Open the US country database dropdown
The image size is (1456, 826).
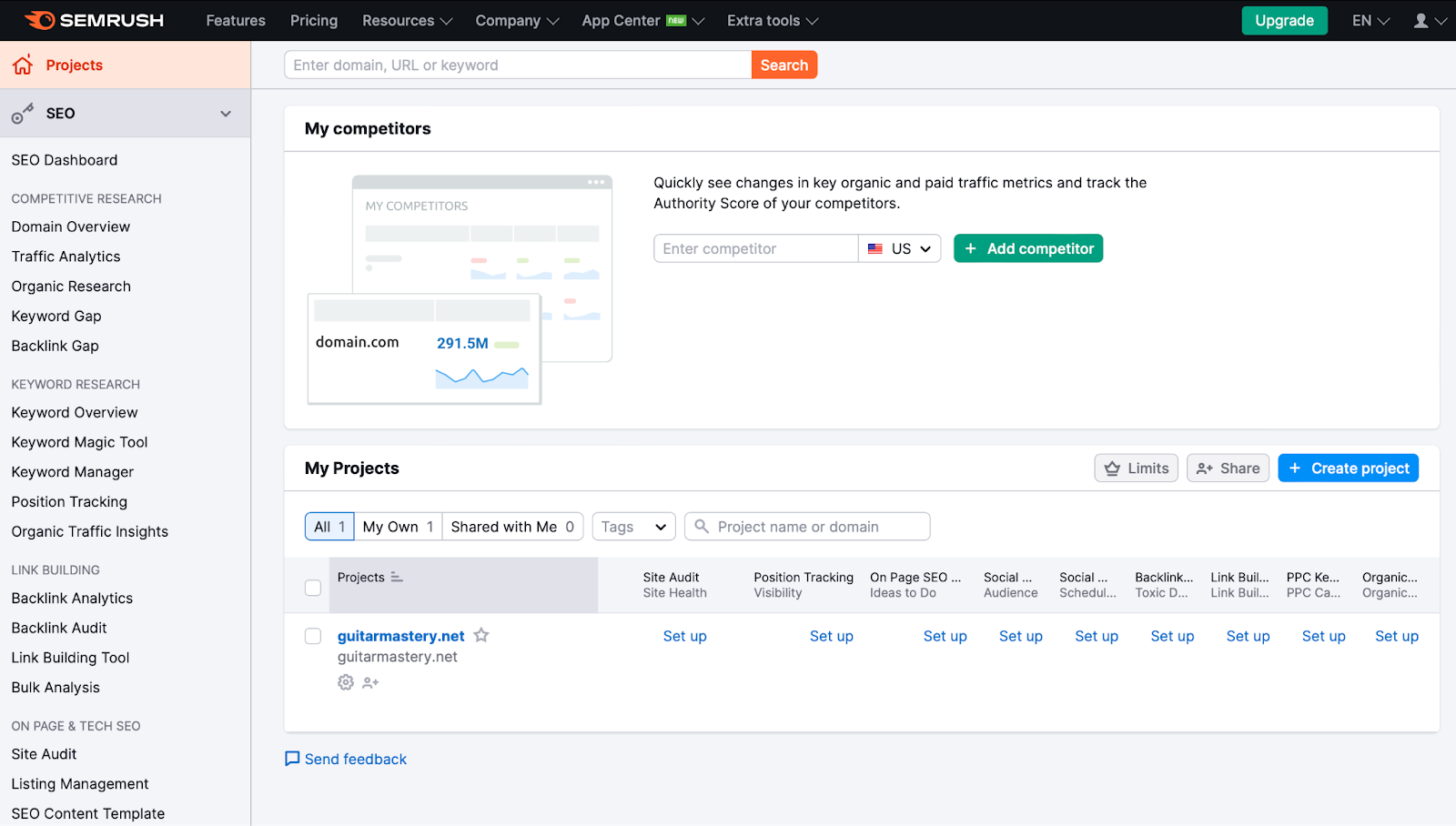click(900, 248)
